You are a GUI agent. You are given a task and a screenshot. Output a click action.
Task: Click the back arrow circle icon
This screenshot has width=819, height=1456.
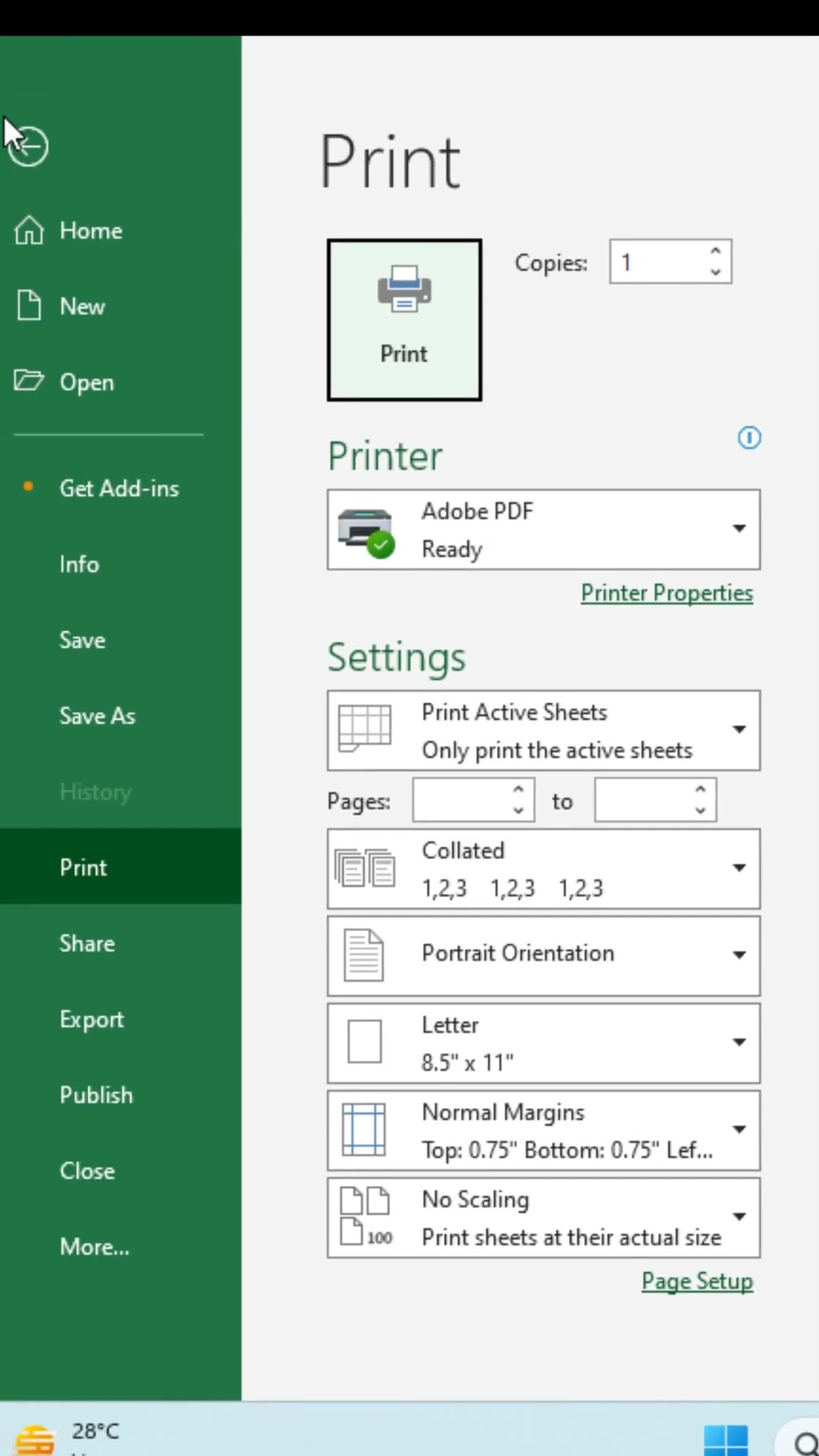point(29,146)
